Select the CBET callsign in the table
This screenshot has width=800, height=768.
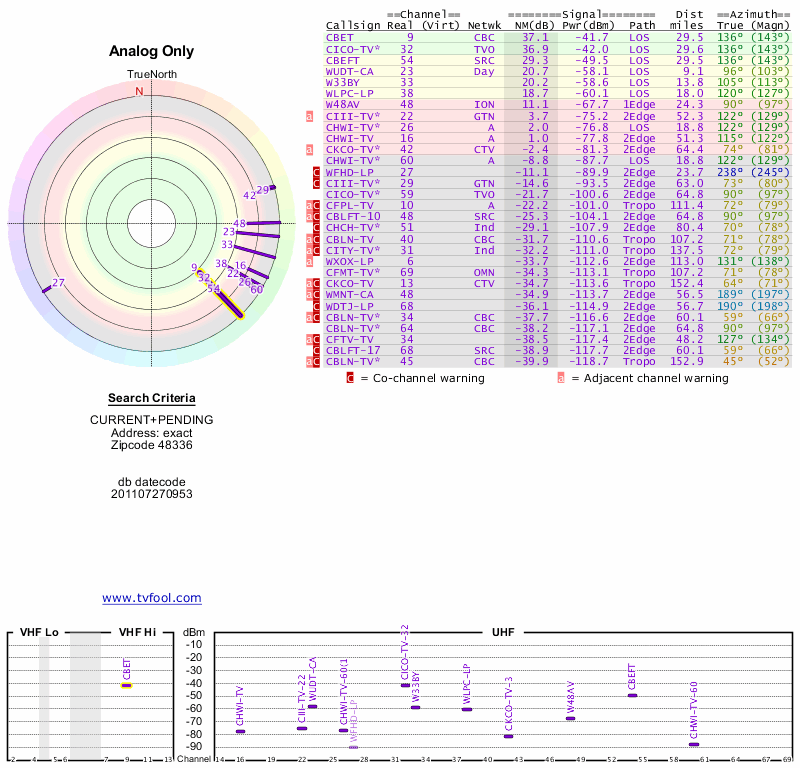pyautogui.click(x=338, y=36)
